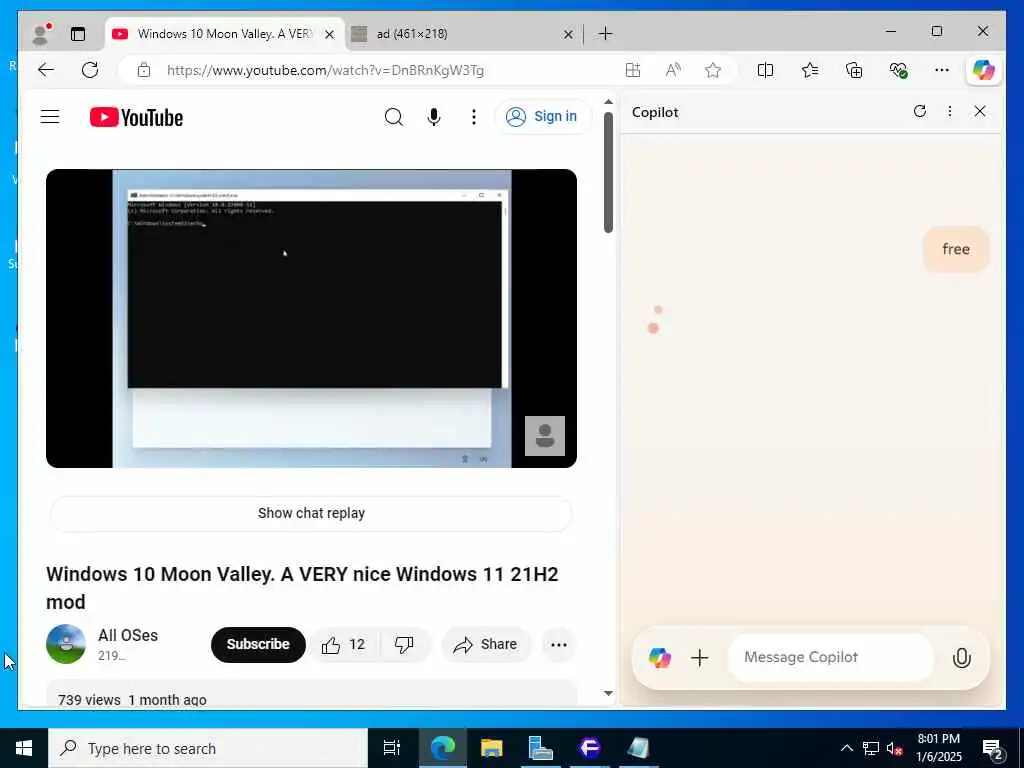Click the video title heading text
The width and height of the screenshot is (1024, 768).
(x=302, y=588)
